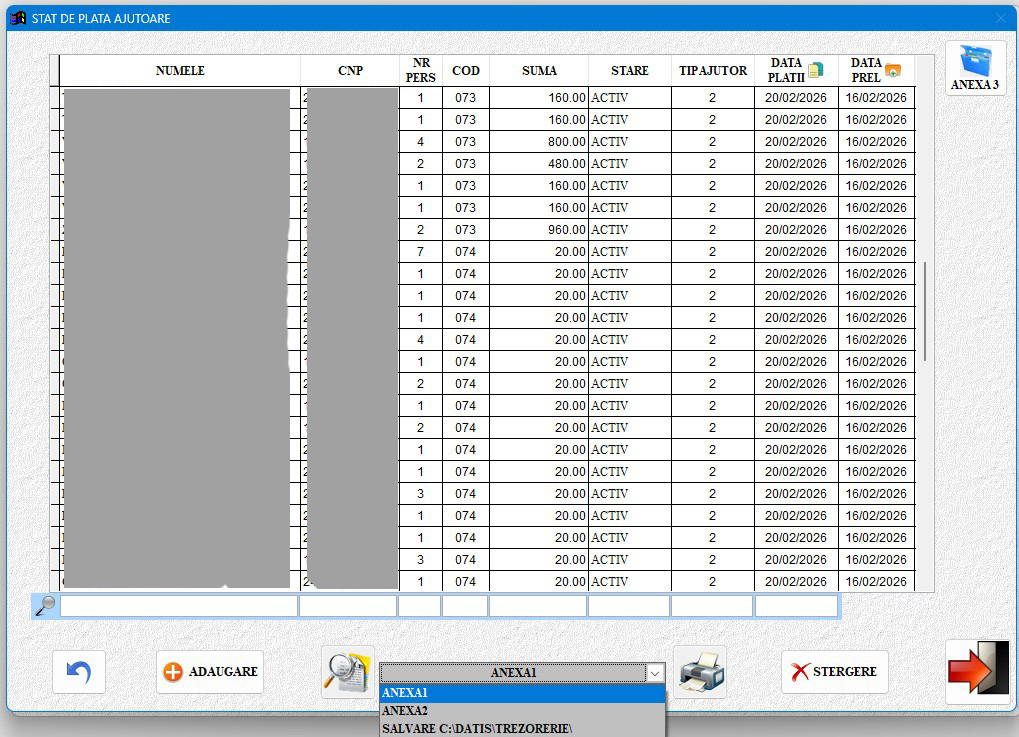
Task: Click the DATA PREL column header icon
Action: pyautogui.click(x=893, y=70)
